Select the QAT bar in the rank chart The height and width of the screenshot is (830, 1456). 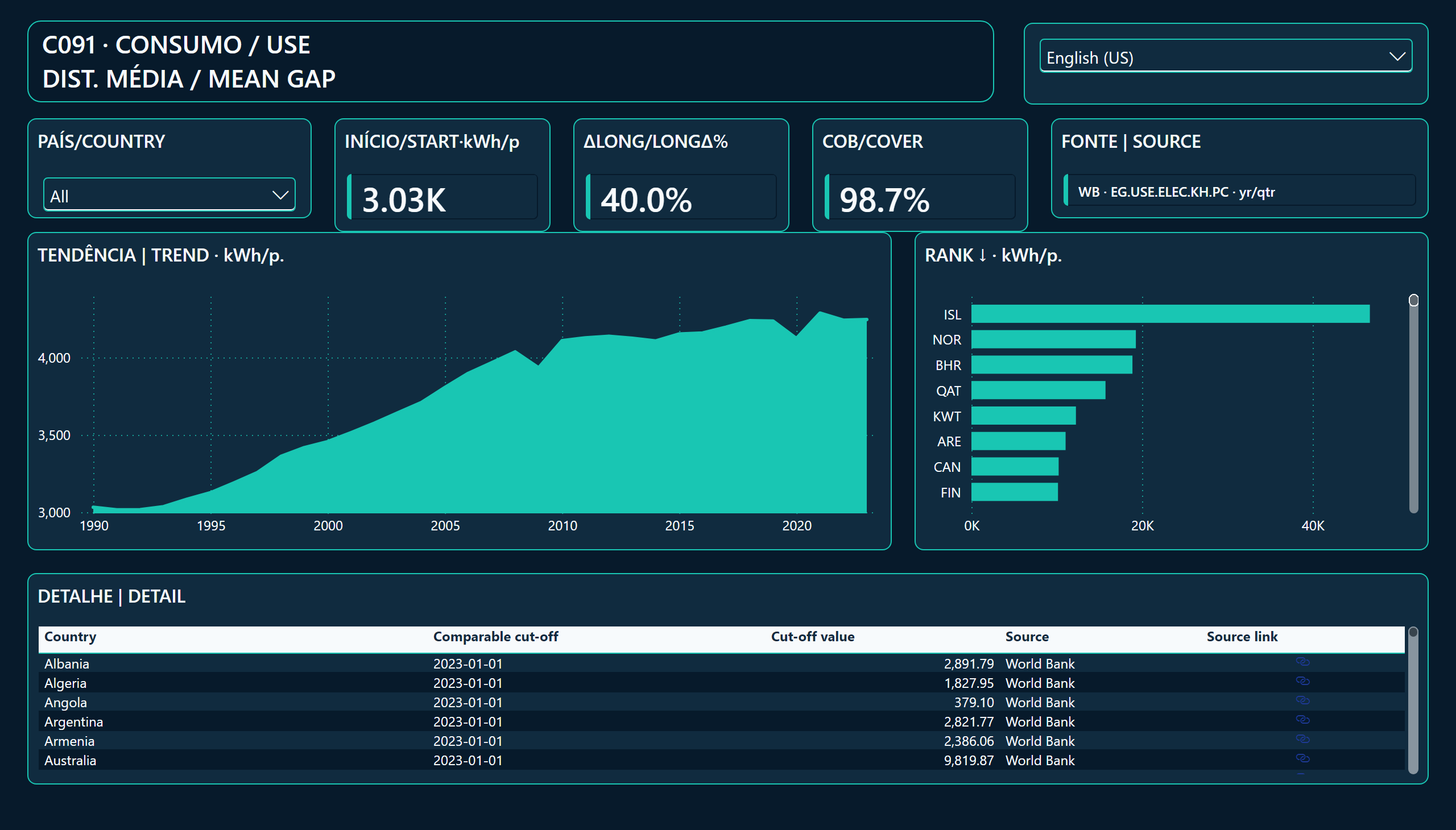[x=1039, y=391]
